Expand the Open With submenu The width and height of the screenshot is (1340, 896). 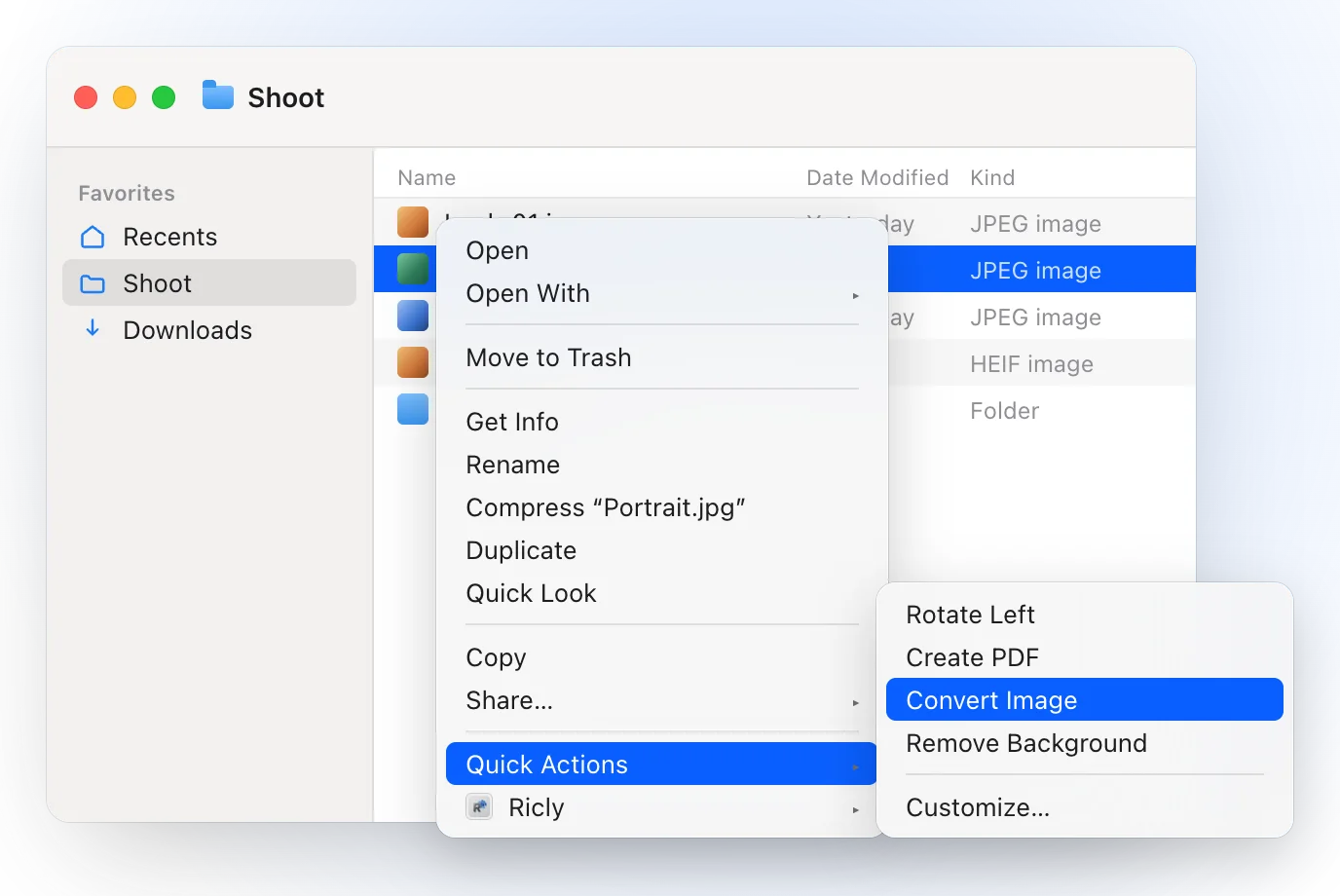[x=662, y=293]
